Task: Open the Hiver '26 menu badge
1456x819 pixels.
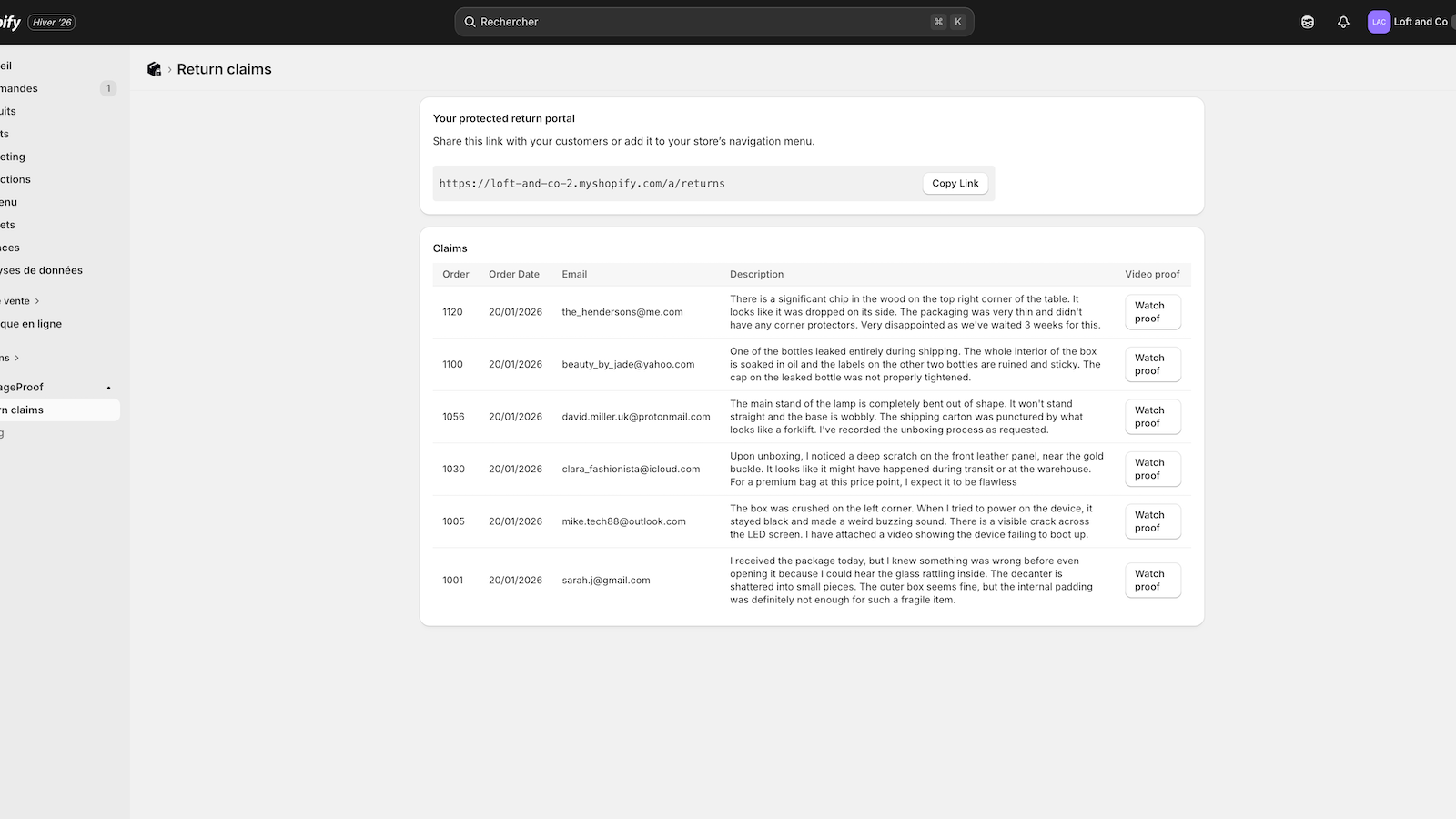Action: pos(51,21)
